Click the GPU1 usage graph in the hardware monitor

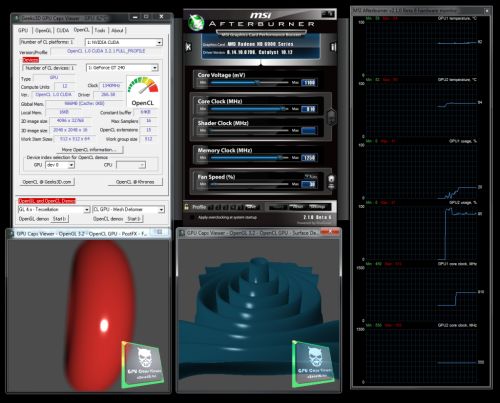[421, 172]
